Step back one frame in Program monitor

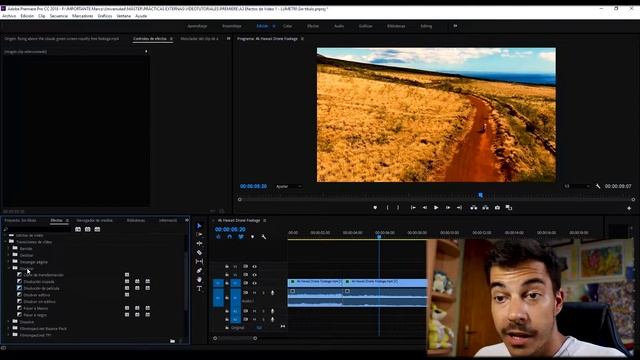coord(424,208)
